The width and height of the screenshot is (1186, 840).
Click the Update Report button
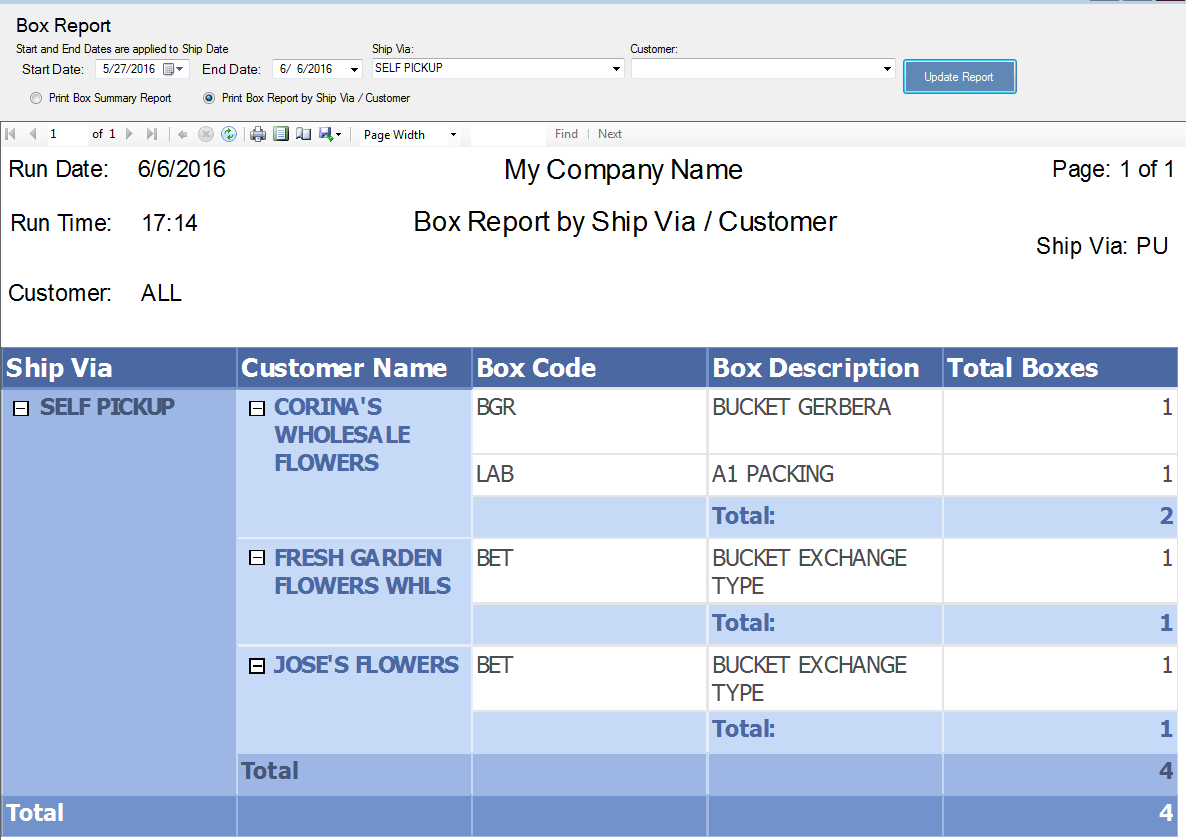(959, 76)
